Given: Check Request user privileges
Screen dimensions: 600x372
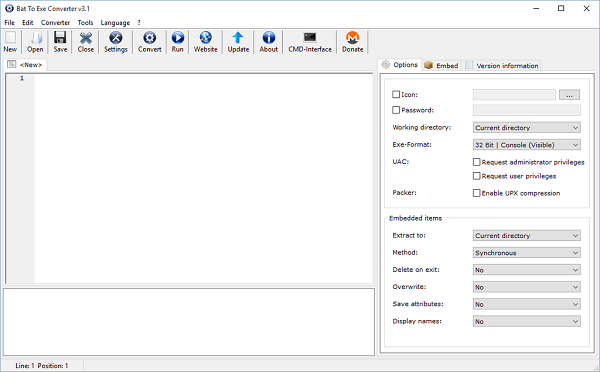Looking at the screenshot, I should [476, 176].
